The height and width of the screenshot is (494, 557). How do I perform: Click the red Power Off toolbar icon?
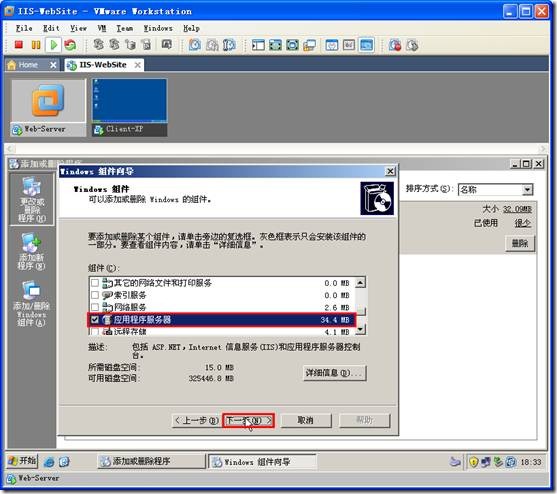pyautogui.click(x=18, y=45)
